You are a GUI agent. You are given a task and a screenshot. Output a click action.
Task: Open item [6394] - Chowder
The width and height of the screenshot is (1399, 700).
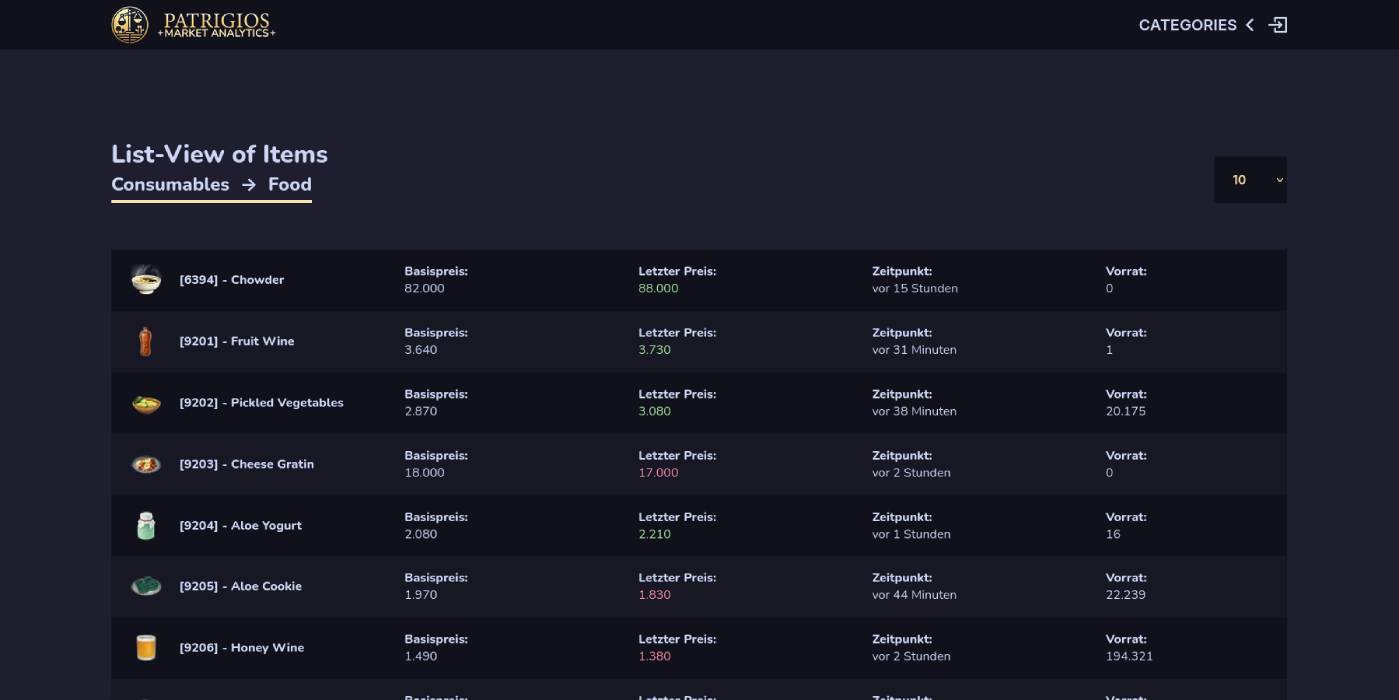point(232,280)
